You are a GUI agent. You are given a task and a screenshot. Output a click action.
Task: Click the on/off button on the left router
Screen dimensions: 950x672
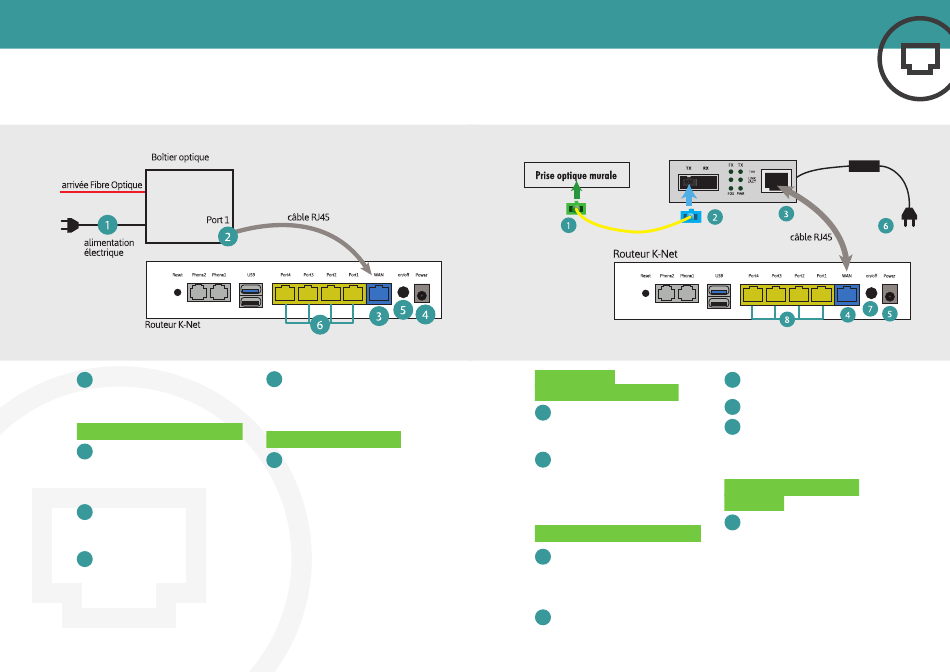[403, 293]
